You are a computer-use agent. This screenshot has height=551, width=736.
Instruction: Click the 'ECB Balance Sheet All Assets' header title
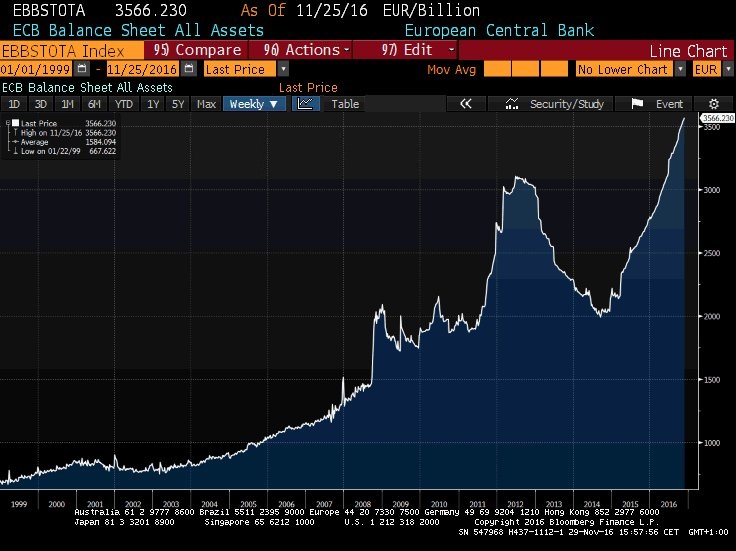pos(138,30)
